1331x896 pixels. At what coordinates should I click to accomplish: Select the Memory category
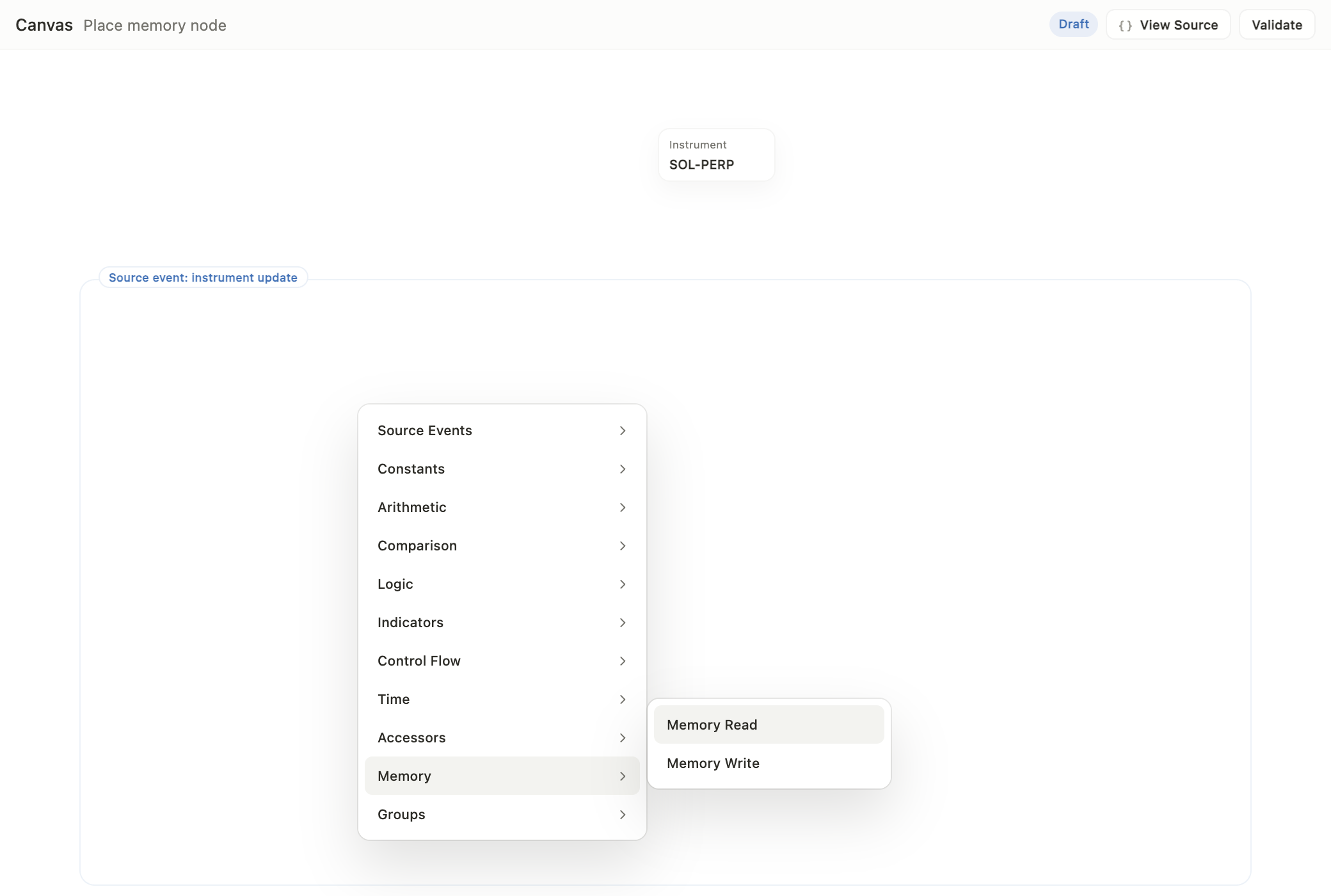pyautogui.click(x=502, y=776)
